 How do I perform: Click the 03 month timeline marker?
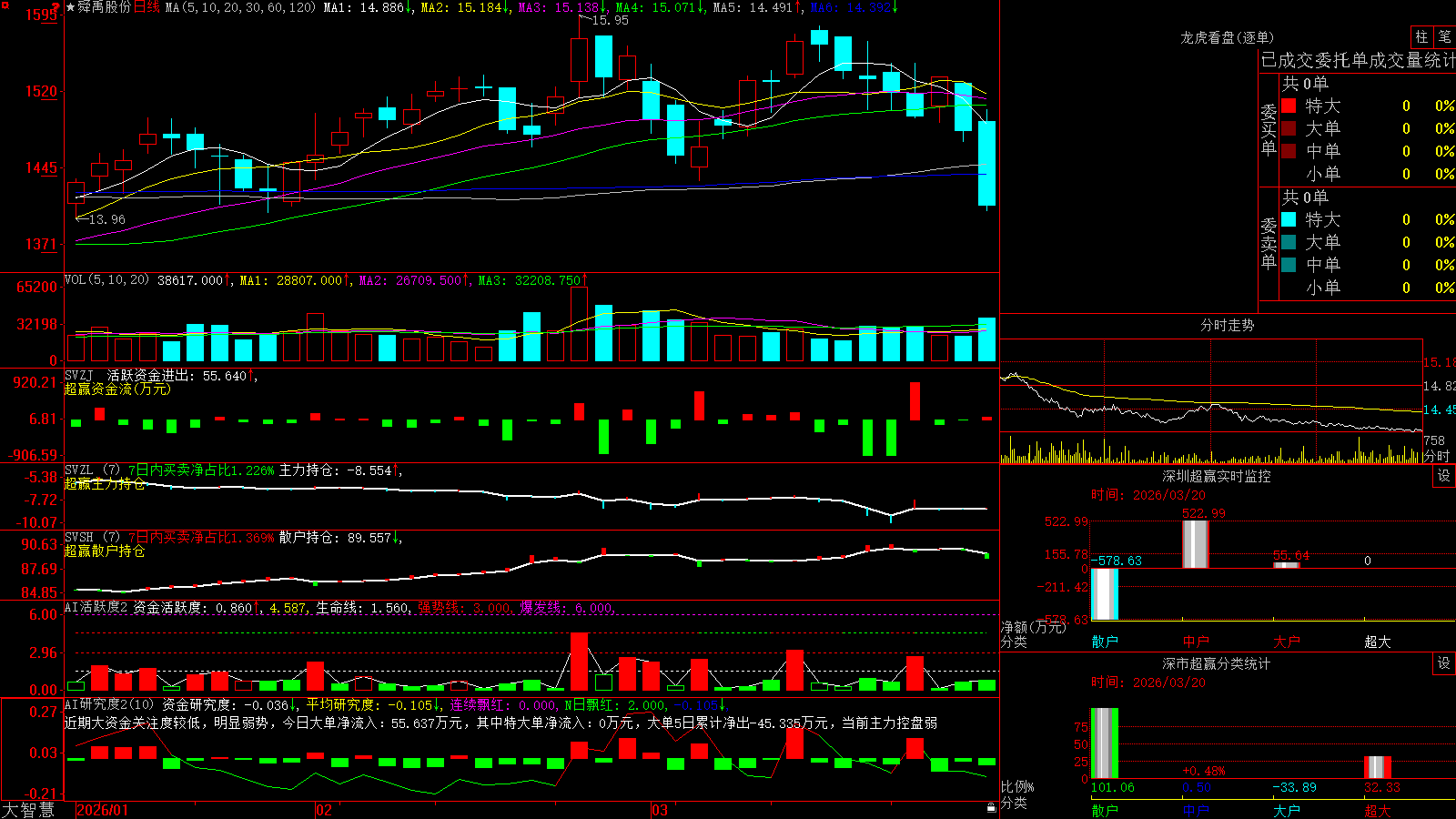660,810
